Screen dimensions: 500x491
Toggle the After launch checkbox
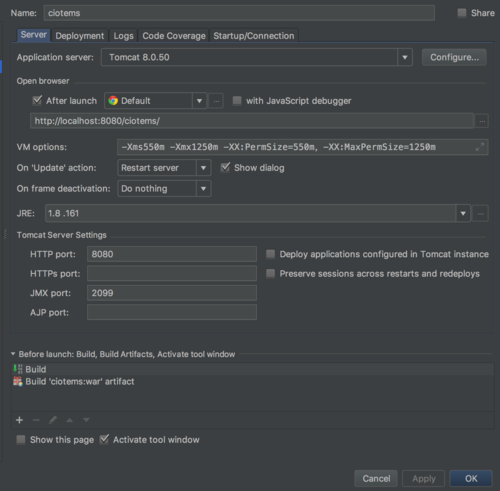click(x=37, y=100)
